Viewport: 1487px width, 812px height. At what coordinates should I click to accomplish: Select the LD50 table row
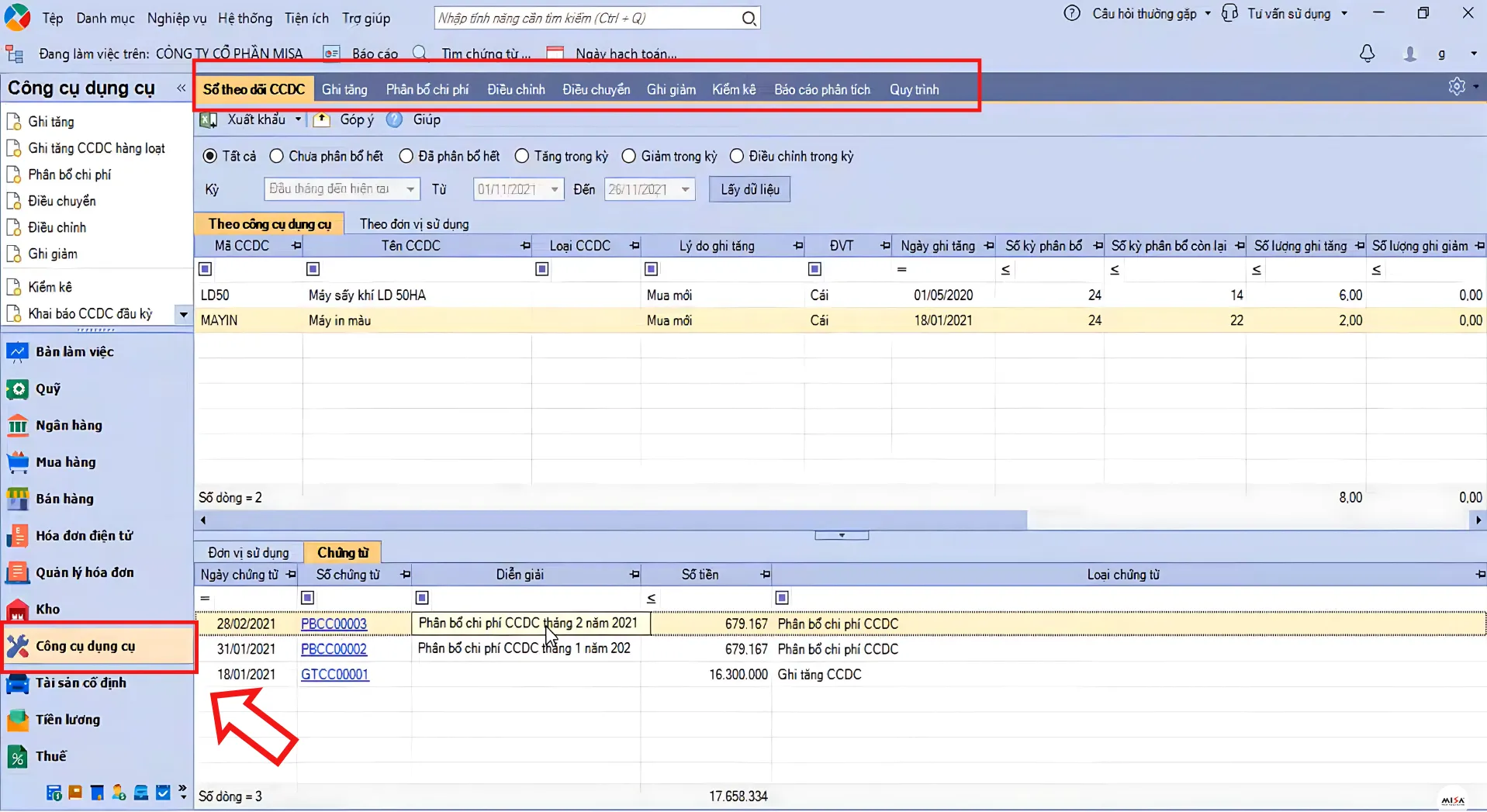click(840, 295)
